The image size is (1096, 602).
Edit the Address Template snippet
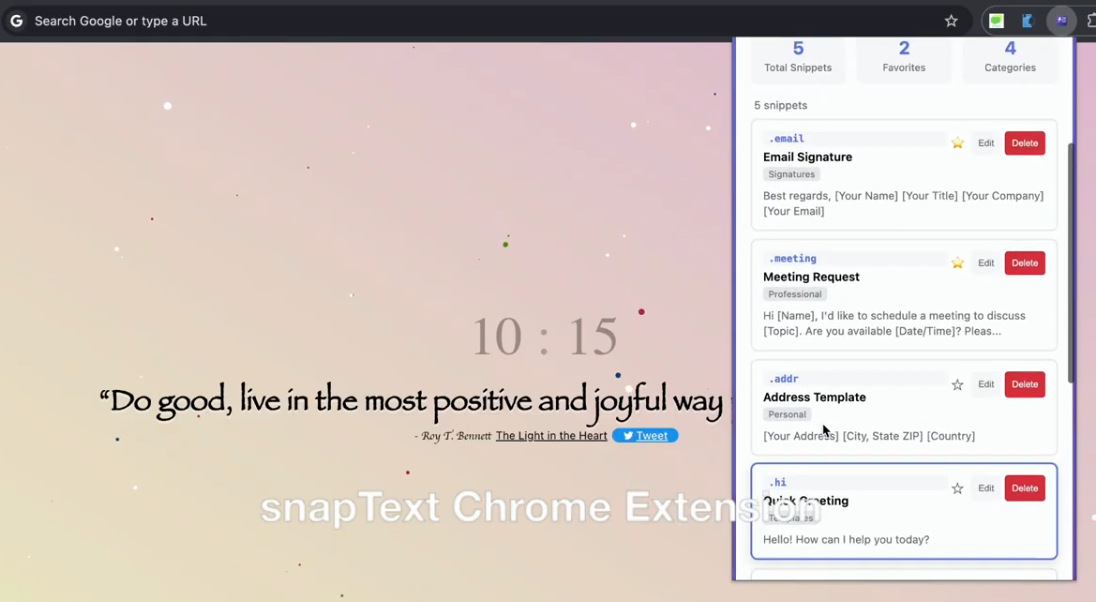(x=986, y=385)
